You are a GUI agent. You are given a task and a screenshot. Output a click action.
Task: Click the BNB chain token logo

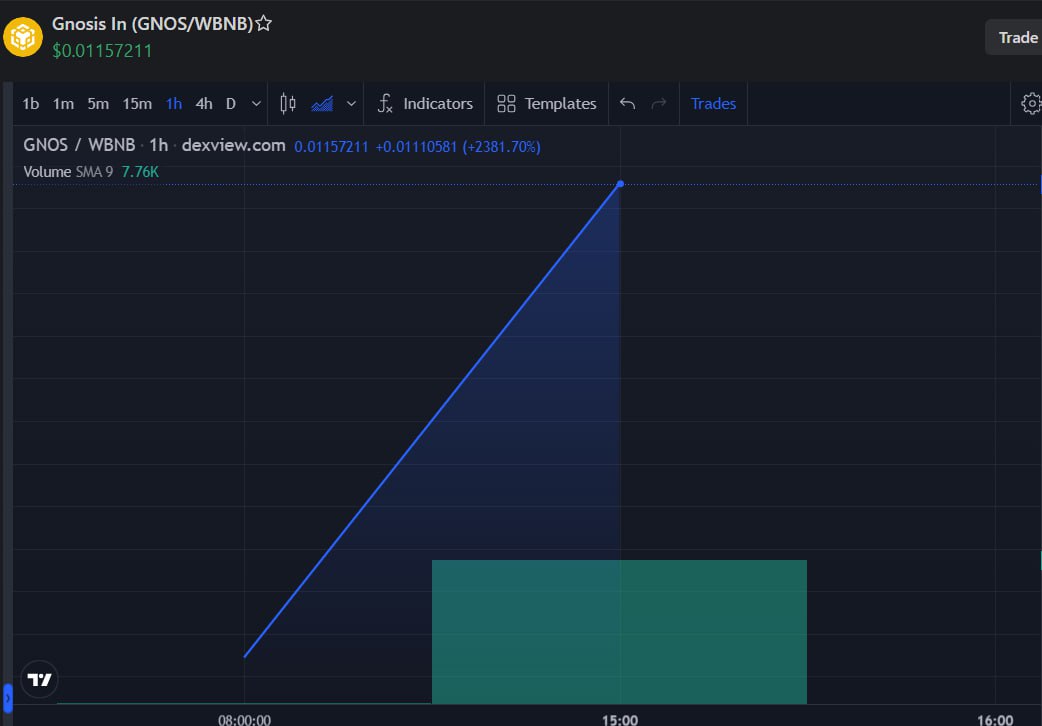(23, 37)
